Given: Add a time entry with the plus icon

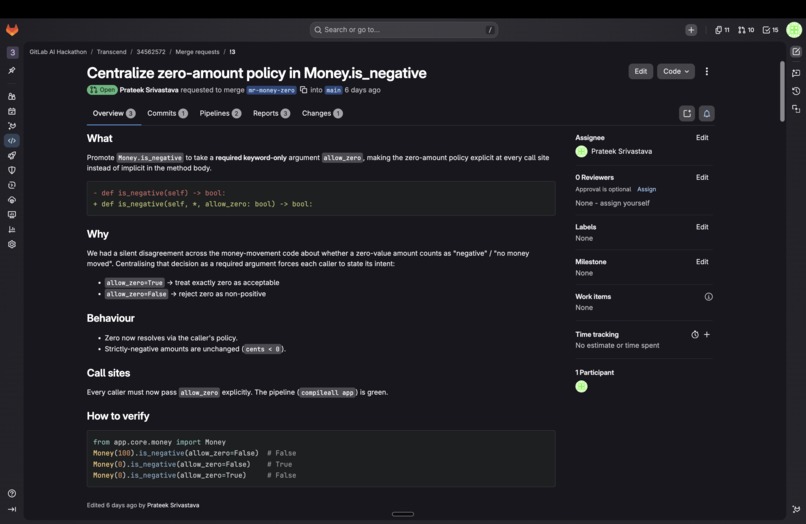Looking at the screenshot, I should point(707,334).
